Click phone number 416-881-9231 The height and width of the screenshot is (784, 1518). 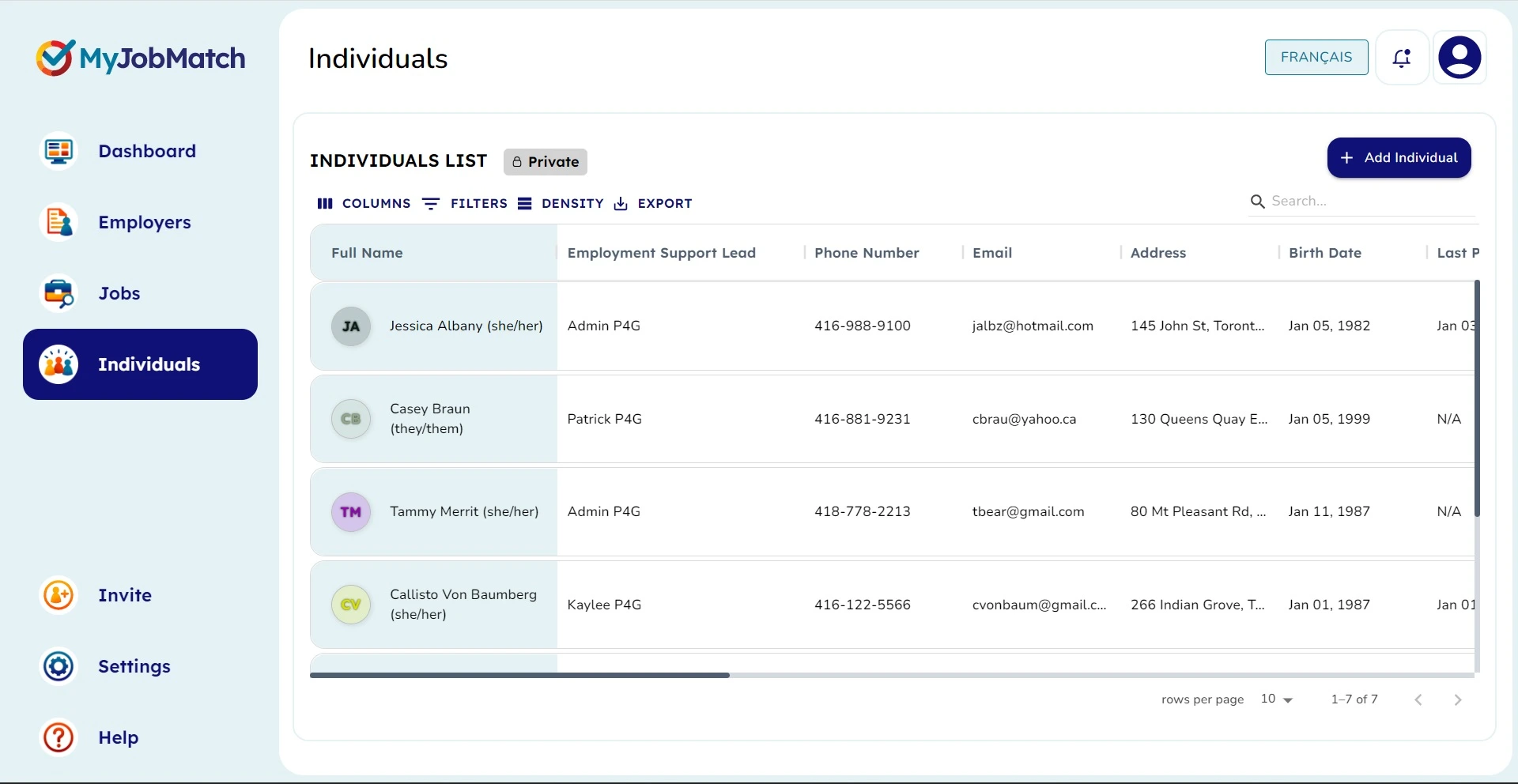pyautogui.click(x=863, y=419)
